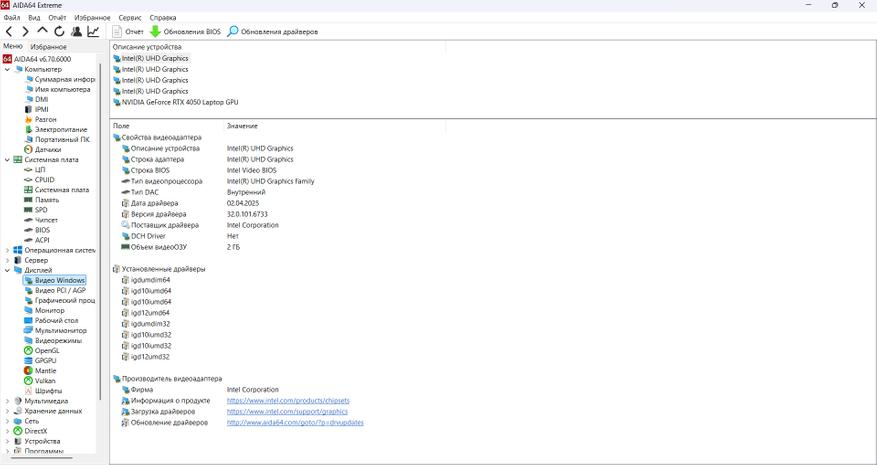
Task: Open user management via the person icon
Action: (x=77, y=32)
